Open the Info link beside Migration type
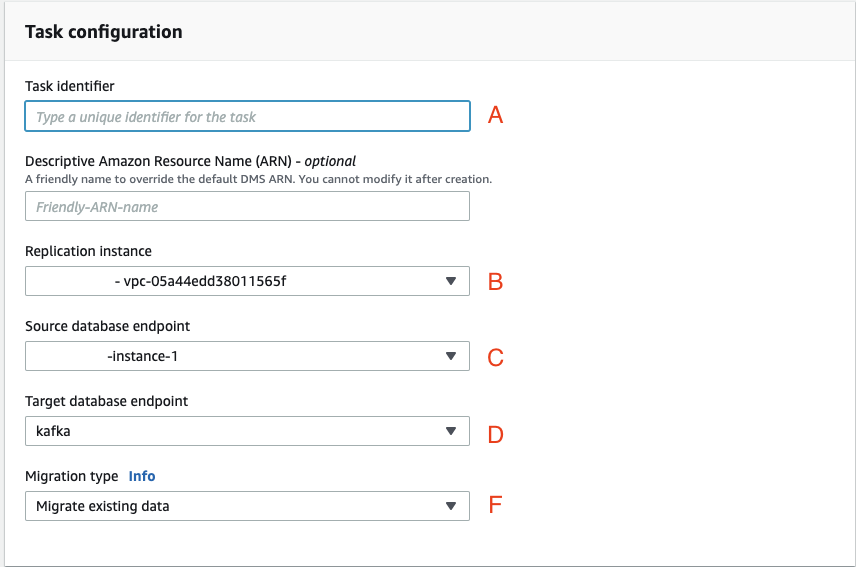This screenshot has width=856, height=567. 142,476
